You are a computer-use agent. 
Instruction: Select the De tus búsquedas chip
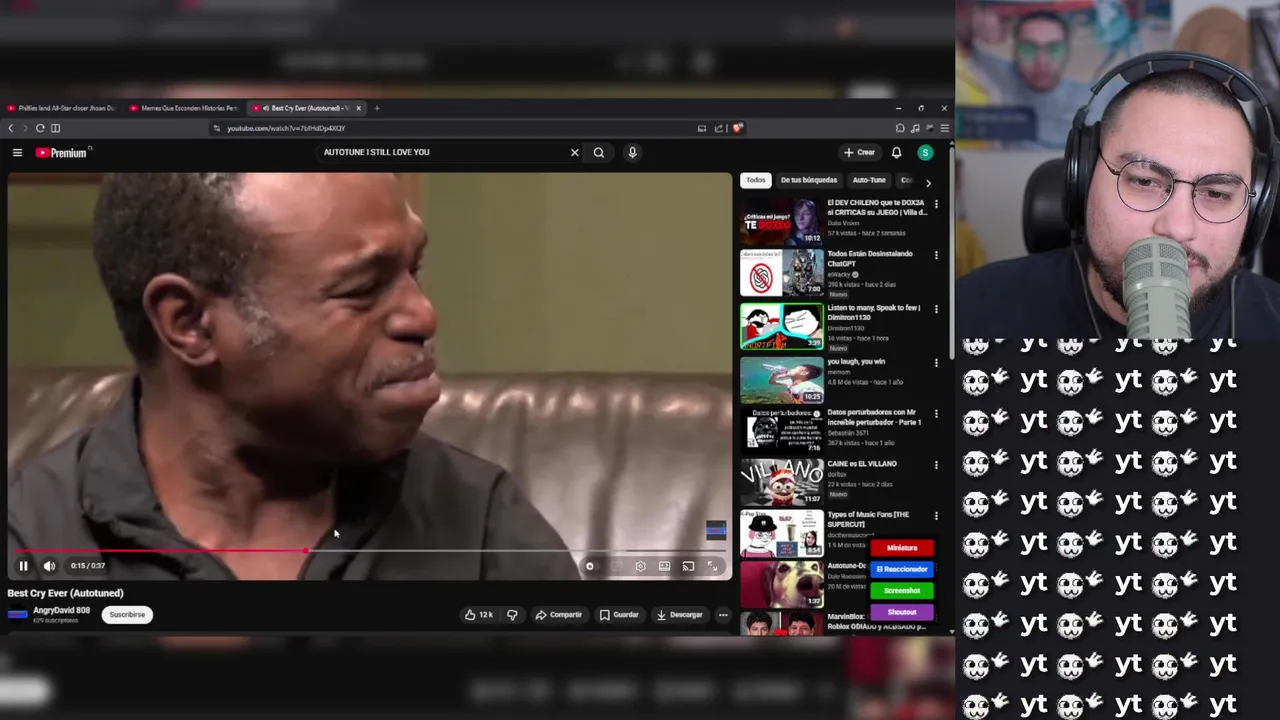pyautogui.click(x=809, y=180)
